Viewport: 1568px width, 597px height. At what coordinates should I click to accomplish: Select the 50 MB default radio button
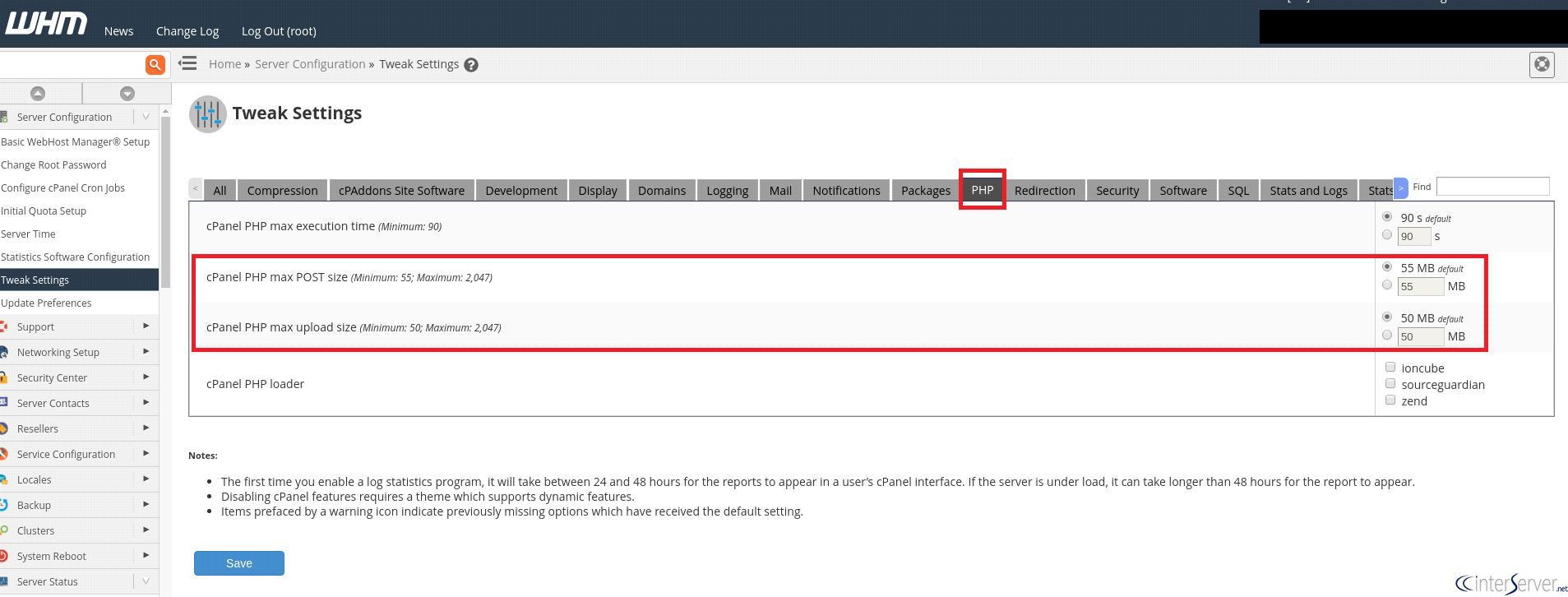pyautogui.click(x=1387, y=317)
